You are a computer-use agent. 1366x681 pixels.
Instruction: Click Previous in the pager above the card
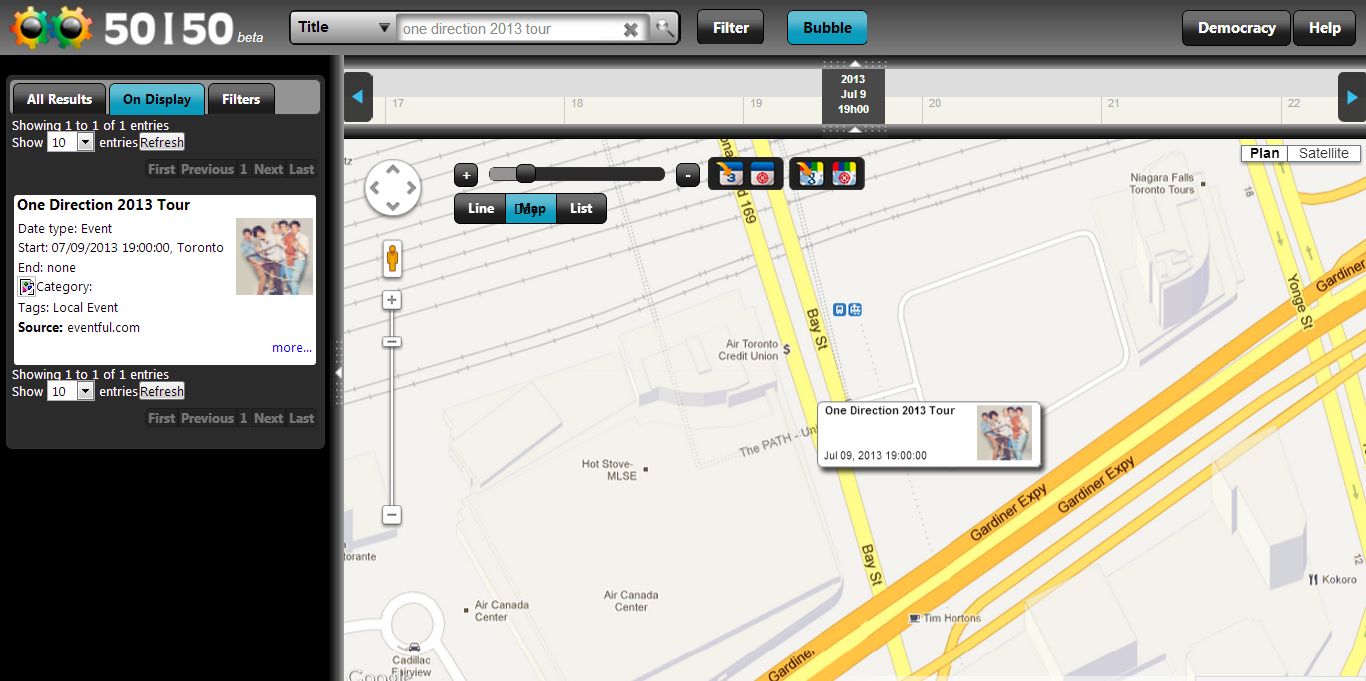click(x=207, y=169)
